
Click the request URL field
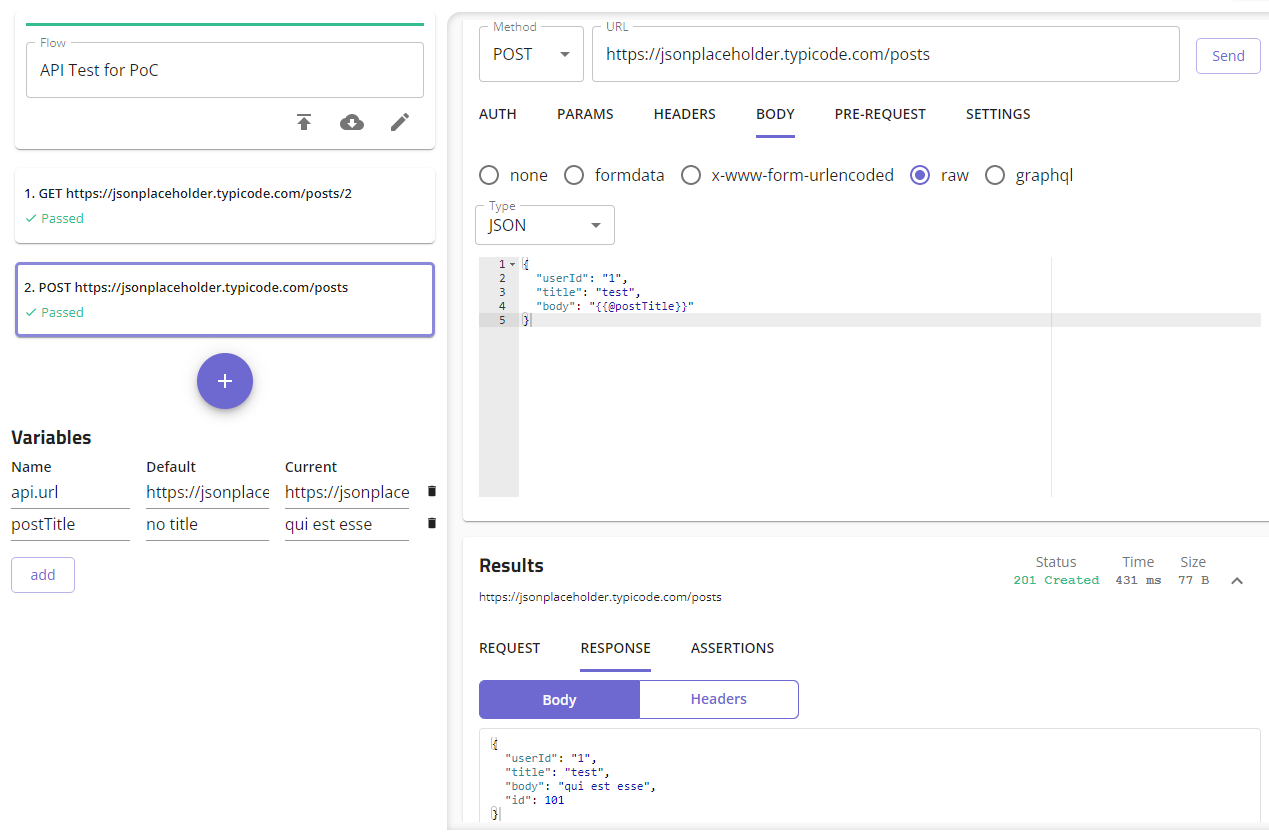tap(886, 54)
